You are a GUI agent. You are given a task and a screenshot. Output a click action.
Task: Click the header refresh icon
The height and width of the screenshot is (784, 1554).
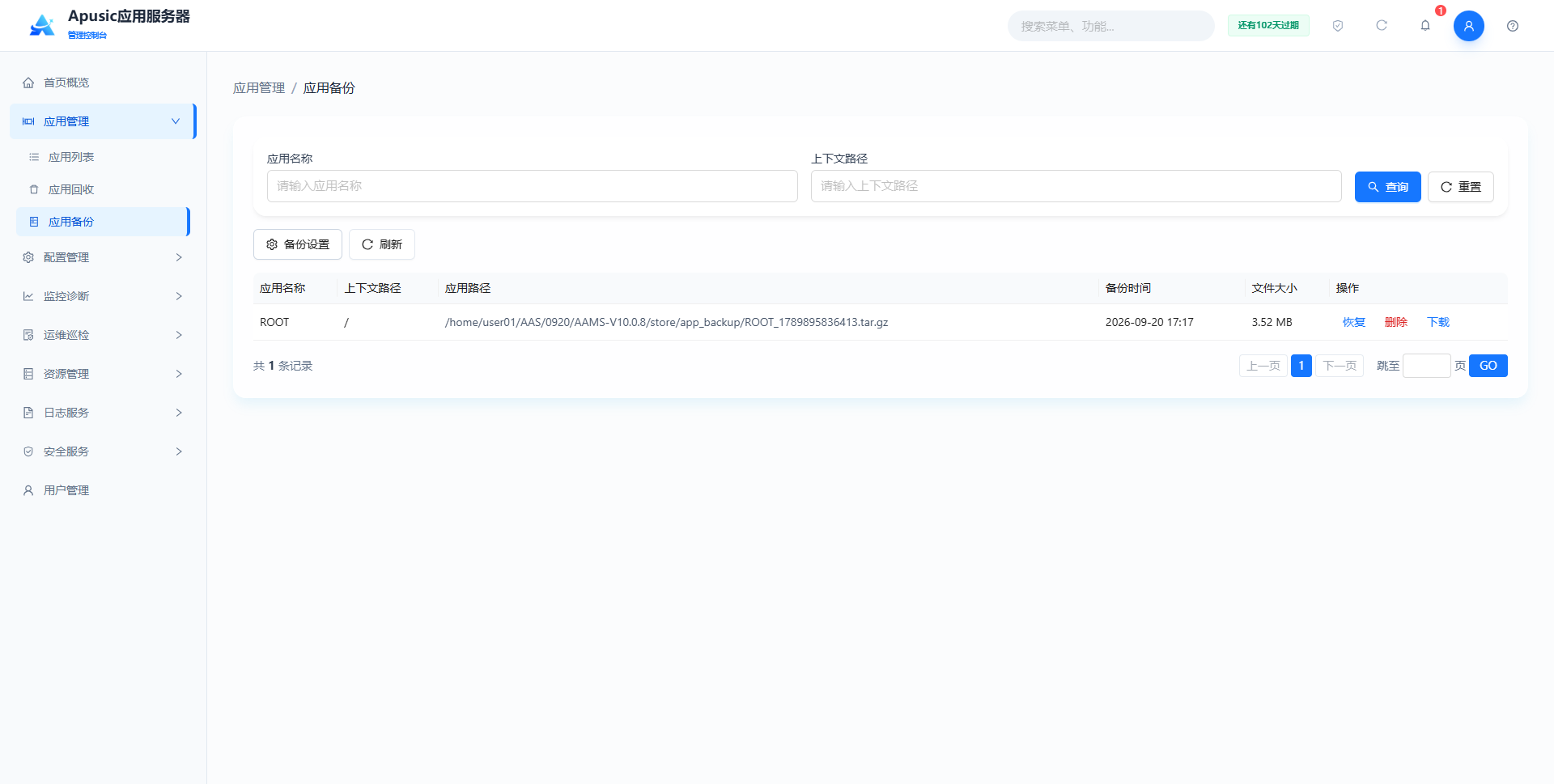click(1382, 26)
